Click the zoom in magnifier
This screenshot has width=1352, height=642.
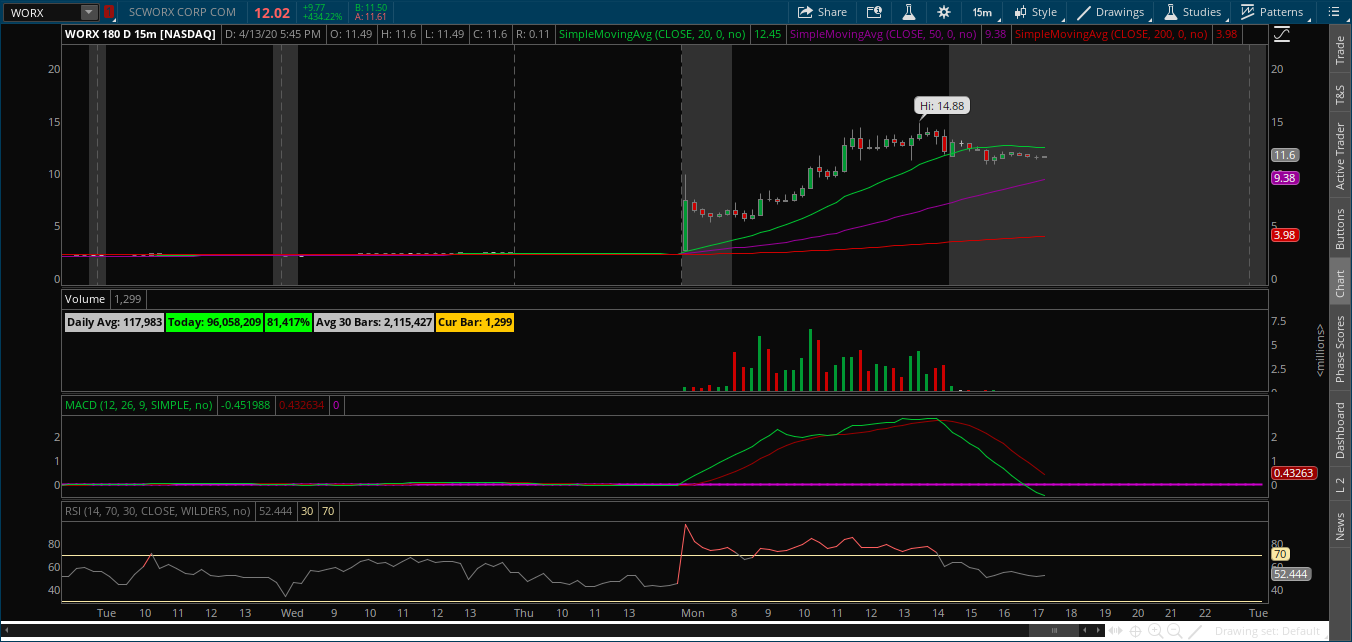point(1155,631)
